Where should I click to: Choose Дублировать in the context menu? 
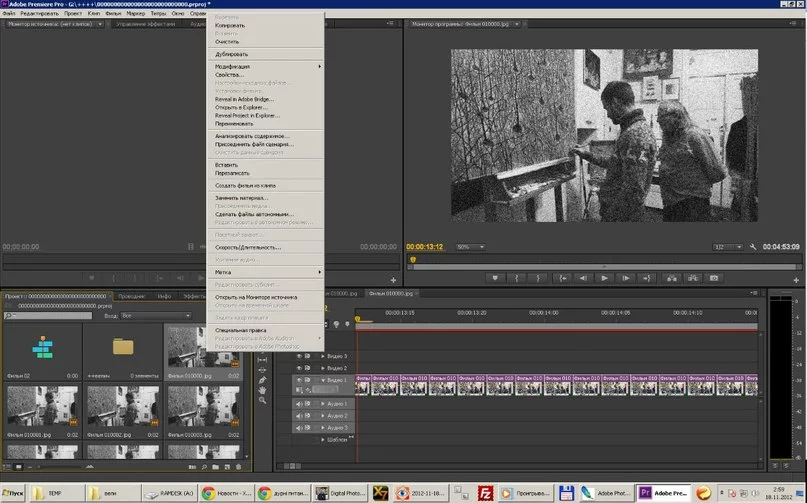tap(266, 54)
